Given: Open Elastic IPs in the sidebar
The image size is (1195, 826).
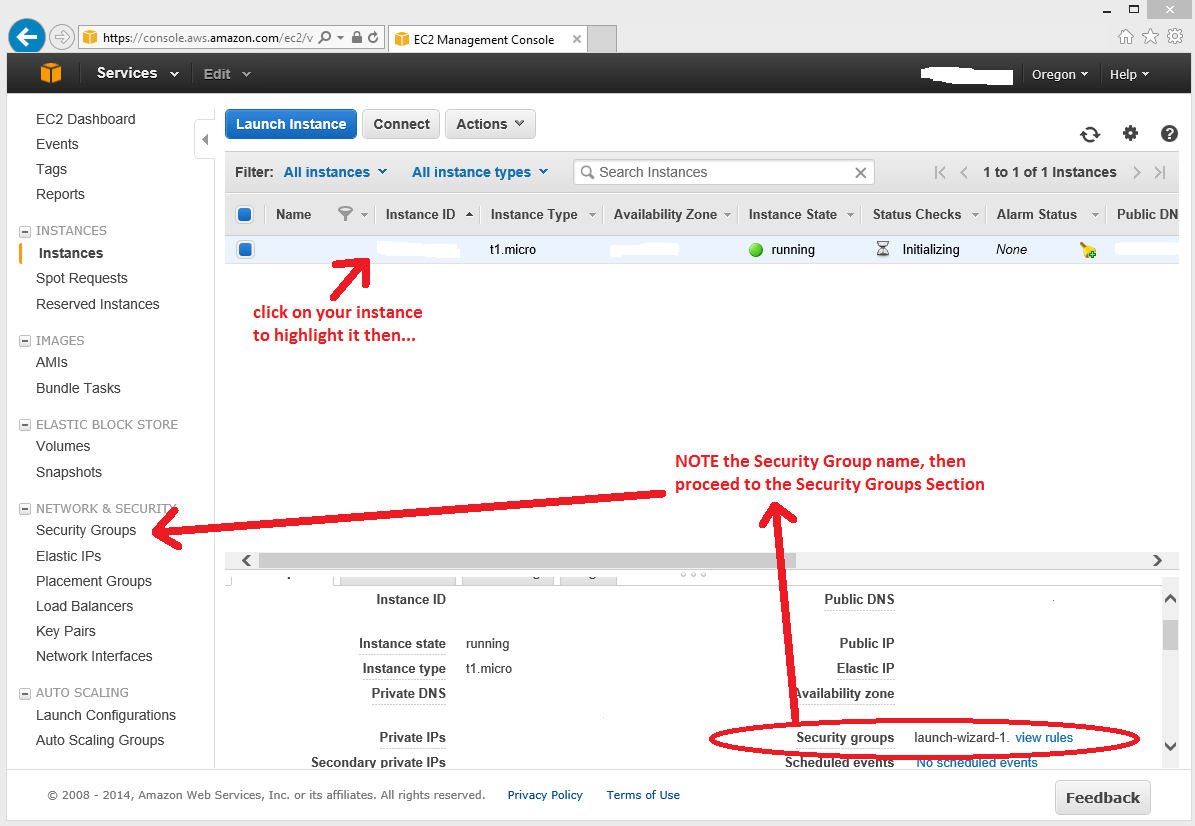Looking at the screenshot, I should click(x=69, y=556).
